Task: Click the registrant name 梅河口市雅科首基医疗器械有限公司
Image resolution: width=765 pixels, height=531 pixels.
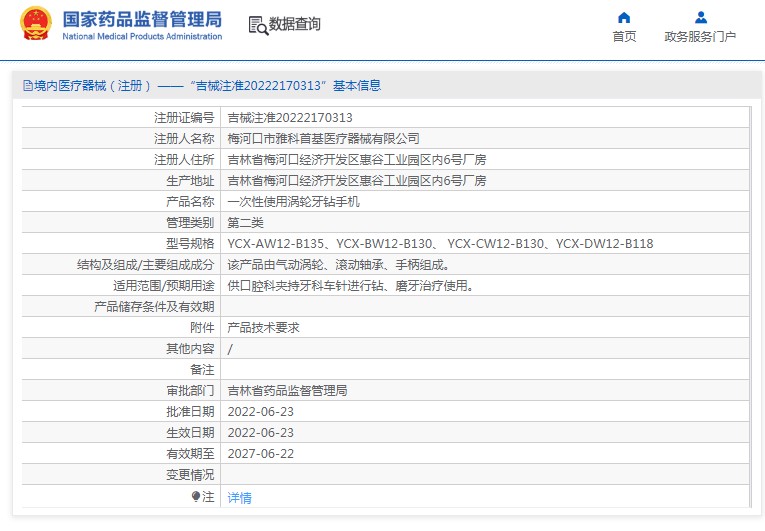Action: tap(324, 138)
